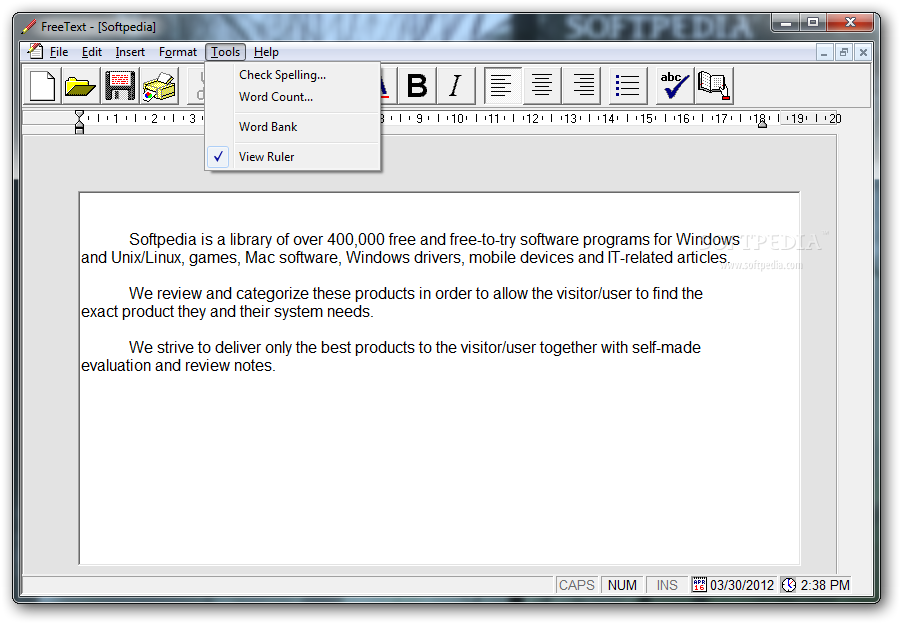Open word bank book icon
Viewport: 901px width, 624px height.
(714, 86)
